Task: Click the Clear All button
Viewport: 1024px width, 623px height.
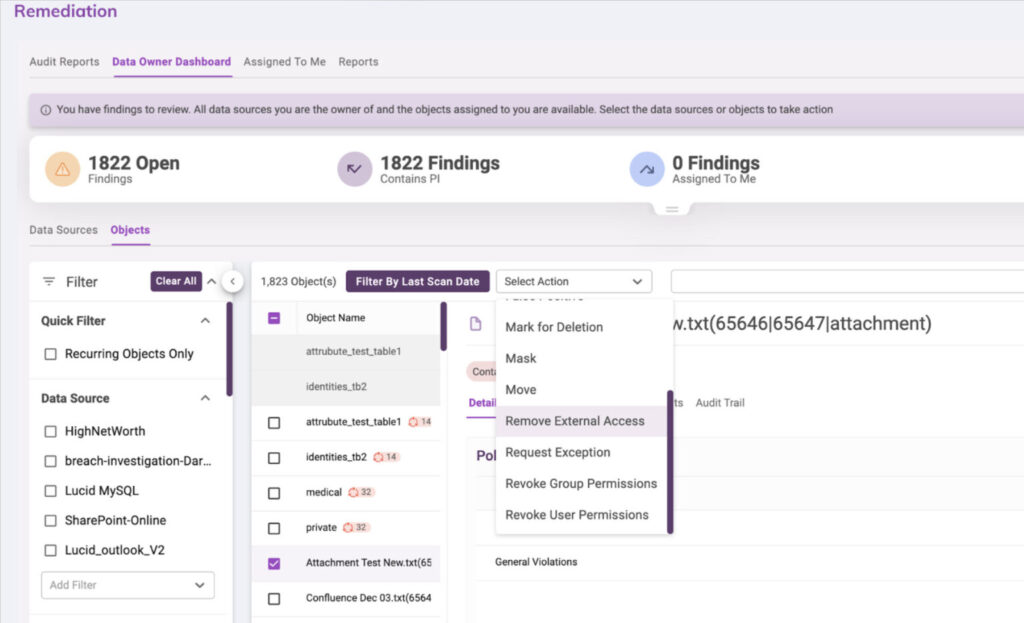Action: point(176,281)
